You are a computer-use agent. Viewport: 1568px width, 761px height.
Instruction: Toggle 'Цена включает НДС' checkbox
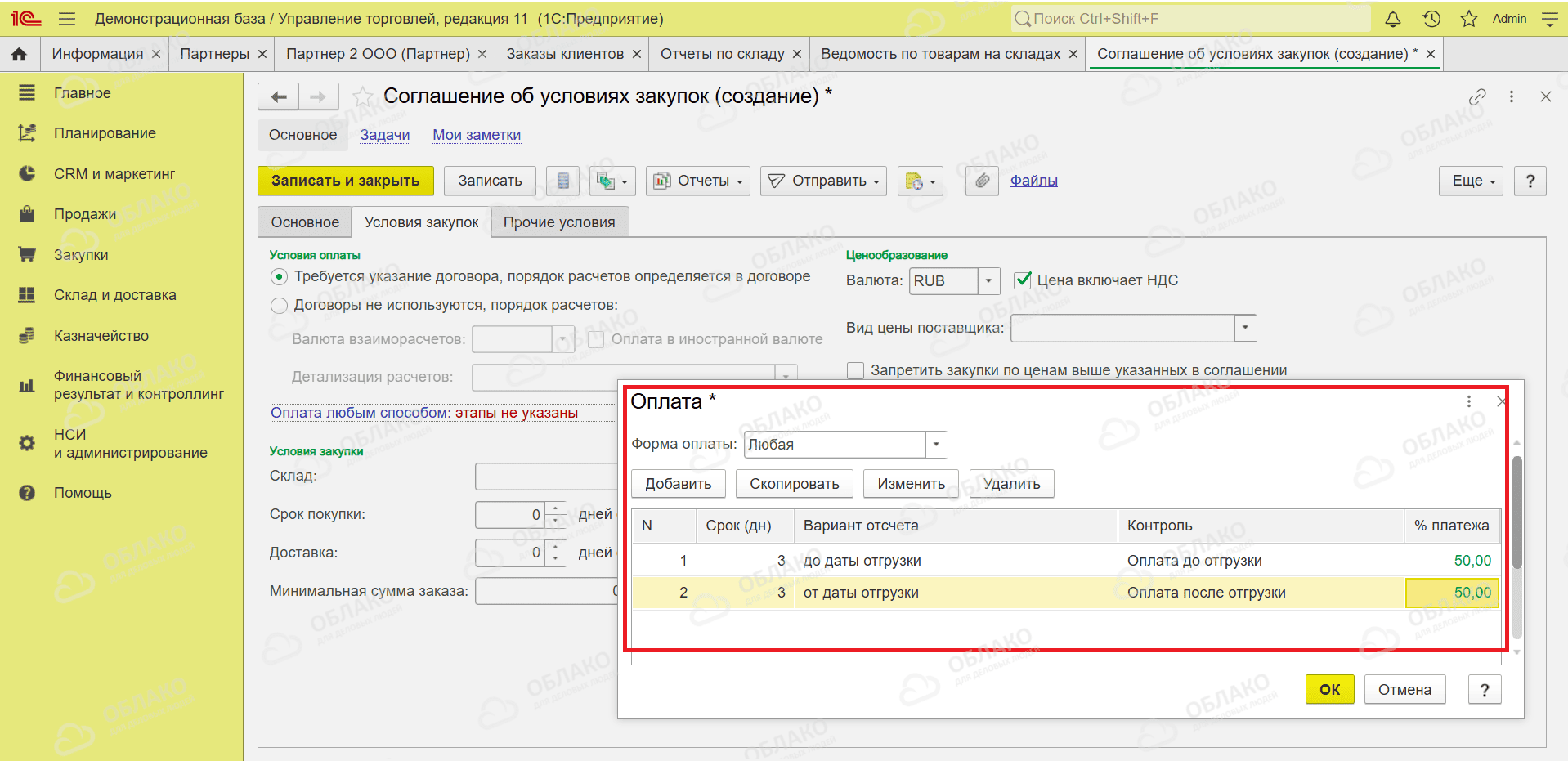tap(1022, 280)
